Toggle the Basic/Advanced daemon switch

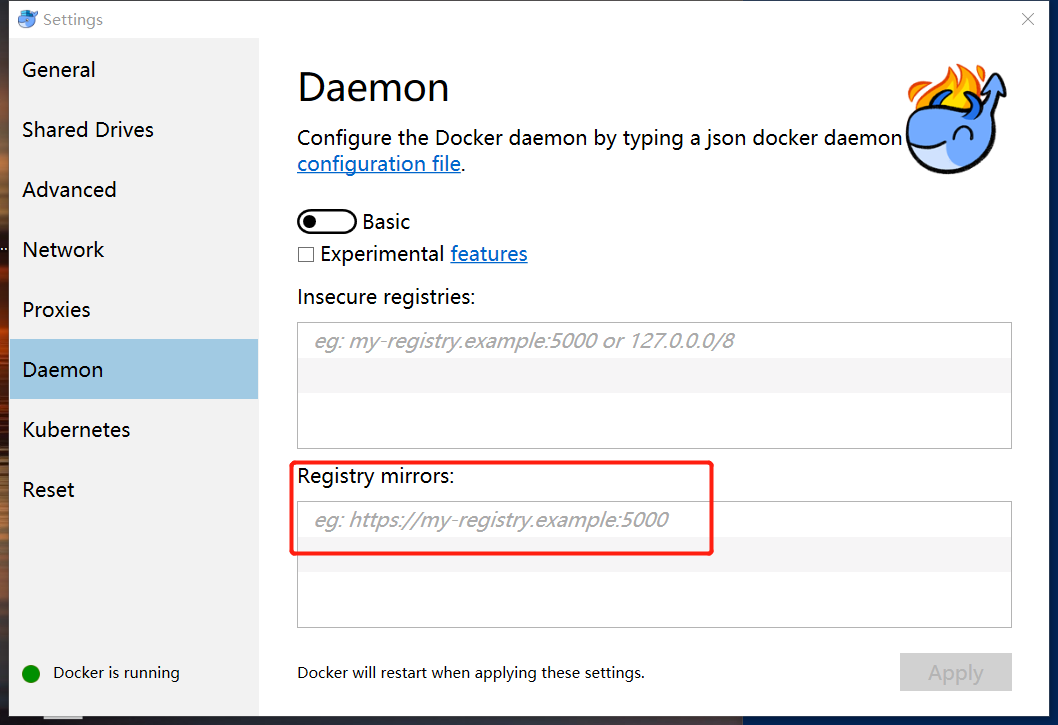pyautogui.click(x=326, y=222)
